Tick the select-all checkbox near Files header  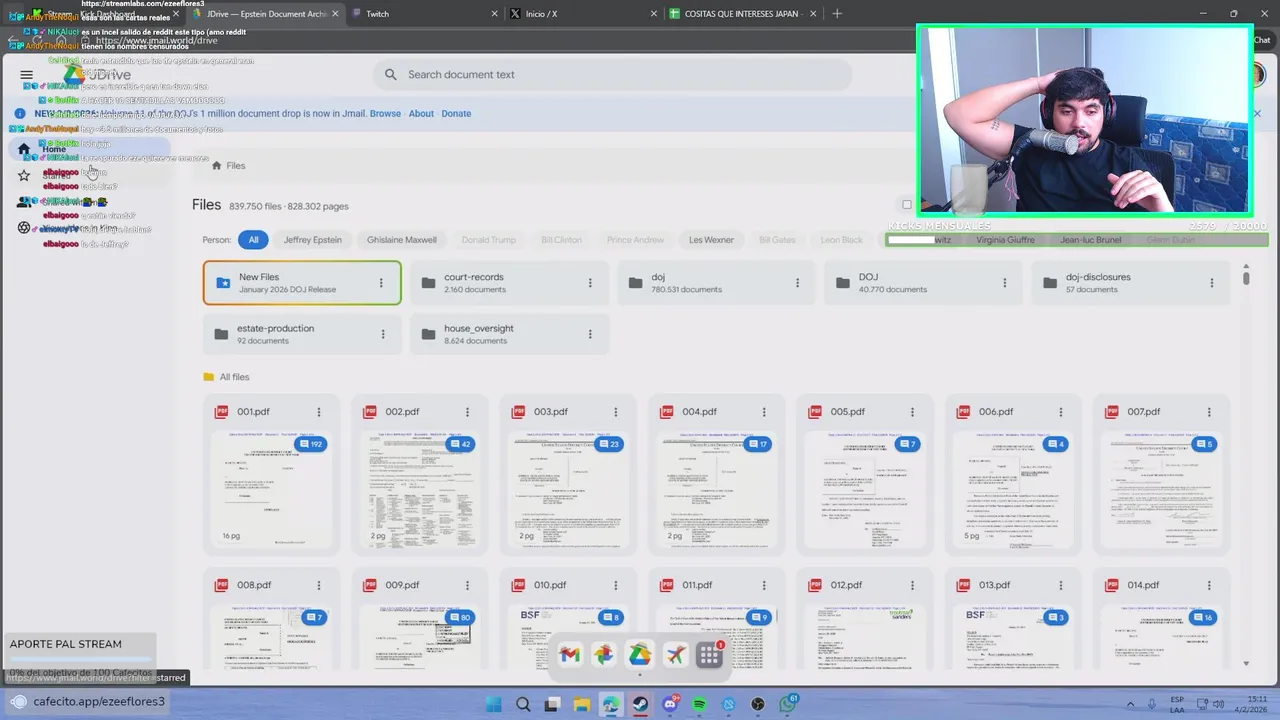(907, 205)
